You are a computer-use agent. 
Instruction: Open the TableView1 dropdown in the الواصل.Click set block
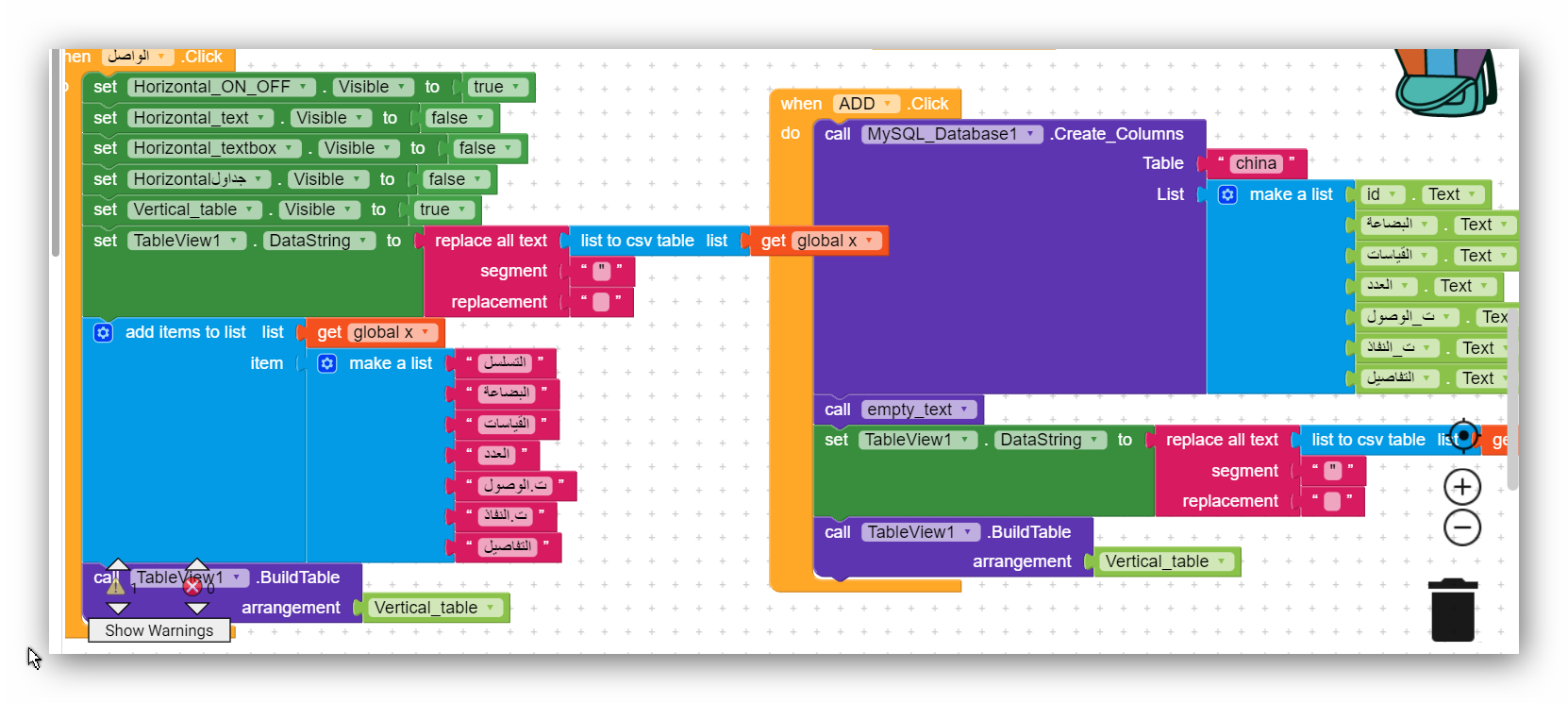tap(187, 241)
